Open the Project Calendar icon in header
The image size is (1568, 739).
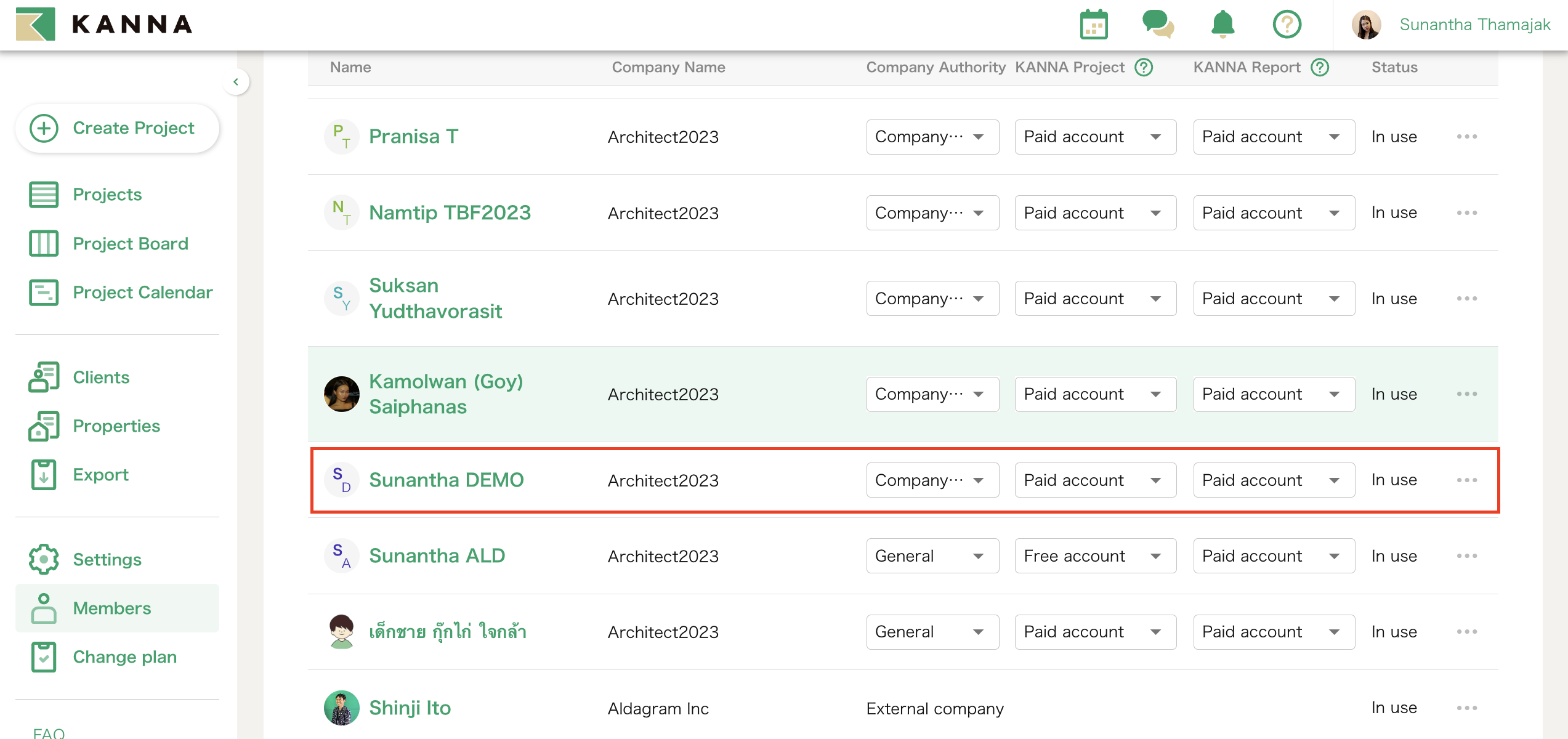[x=1094, y=25]
